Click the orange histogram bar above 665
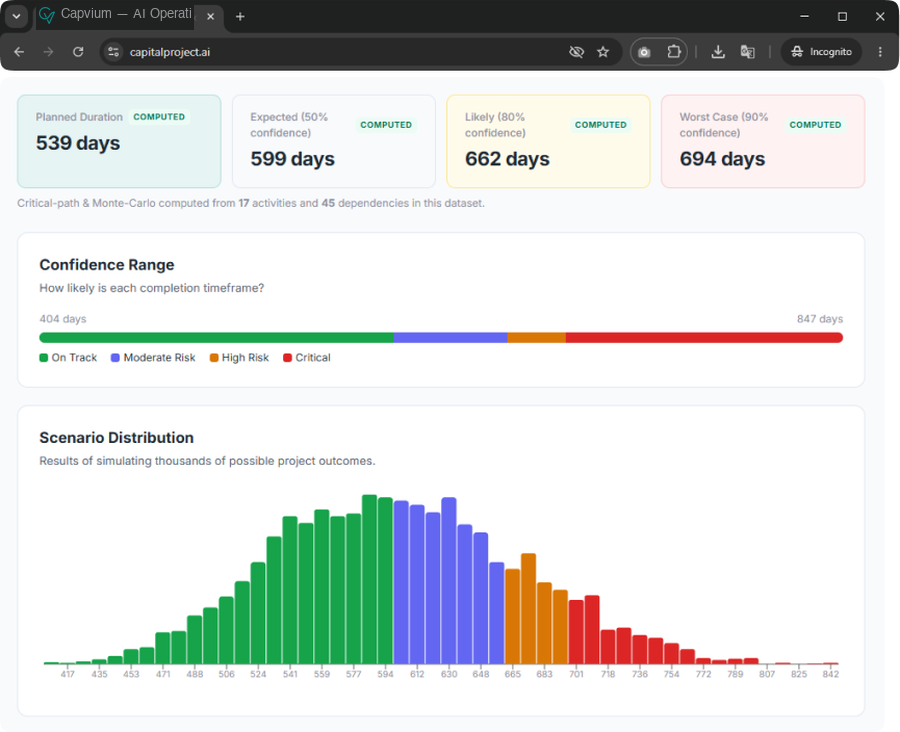The height and width of the screenshot is (732, 900). (x=513, y=617)
